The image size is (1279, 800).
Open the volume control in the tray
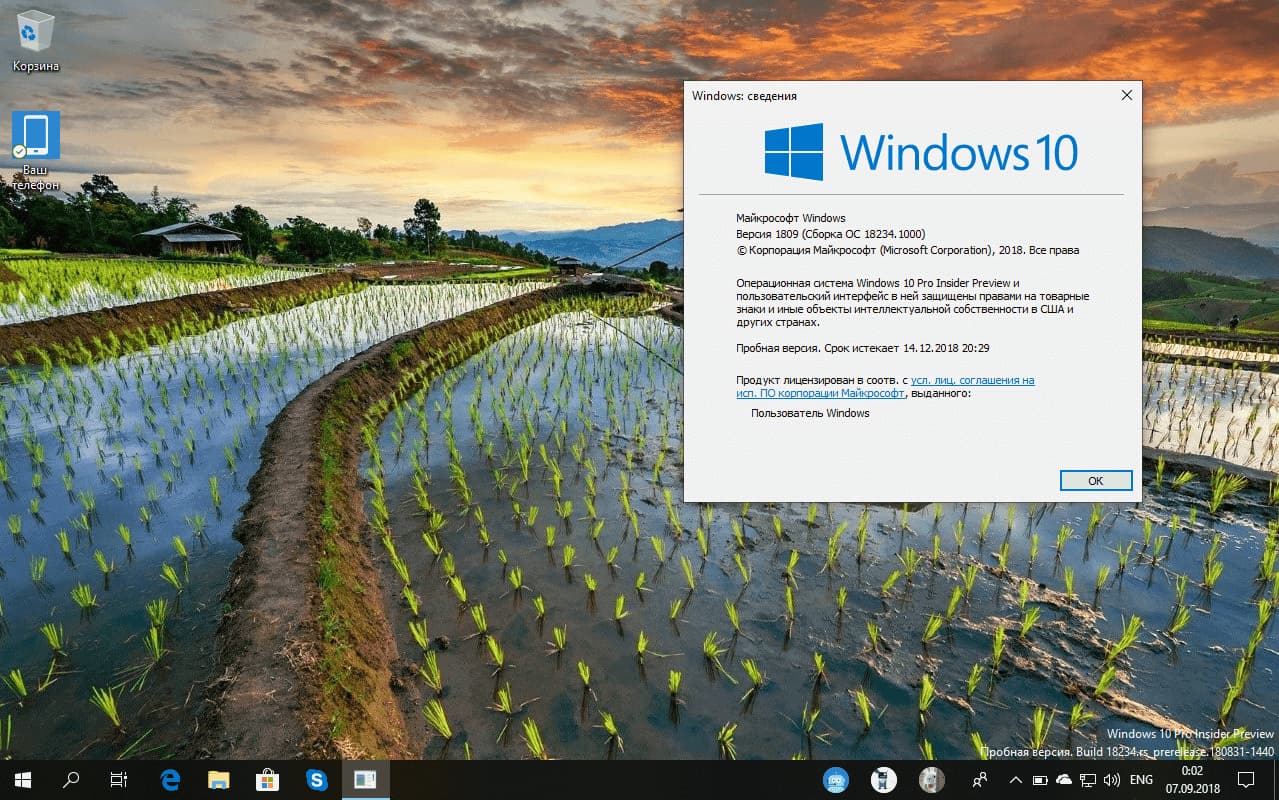(1111, 778)
